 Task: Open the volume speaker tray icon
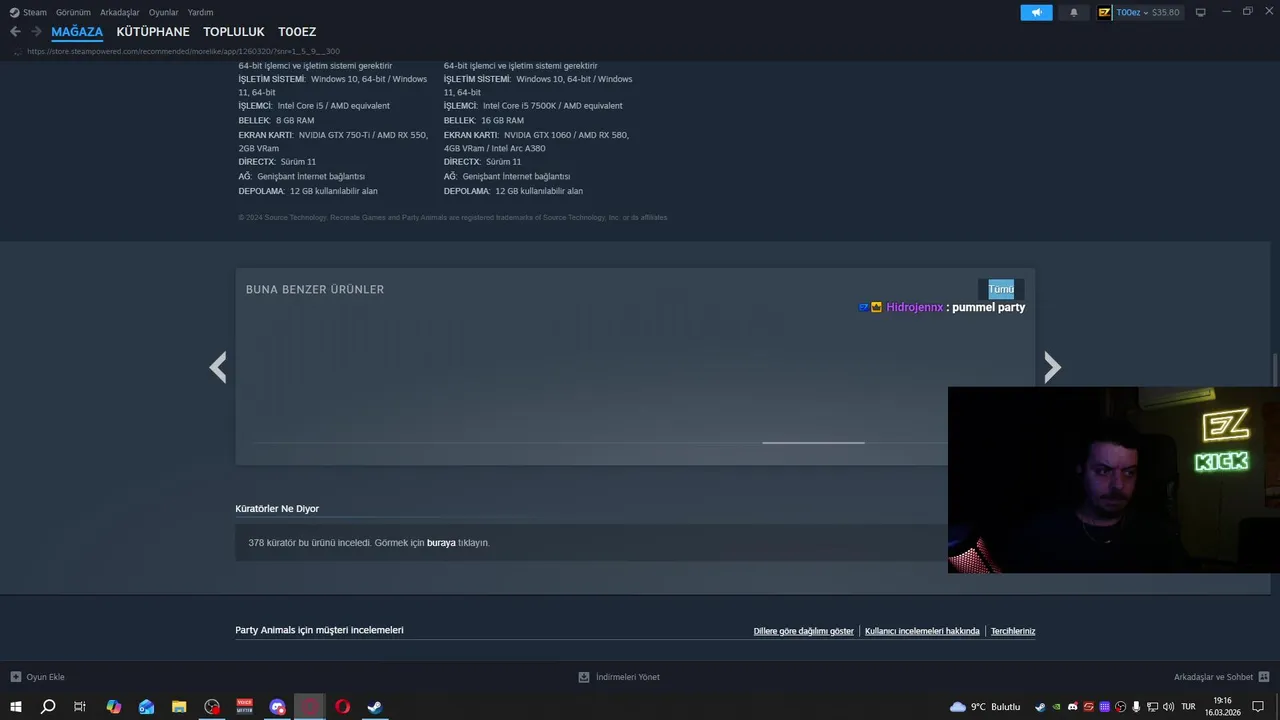point(1168,707)
